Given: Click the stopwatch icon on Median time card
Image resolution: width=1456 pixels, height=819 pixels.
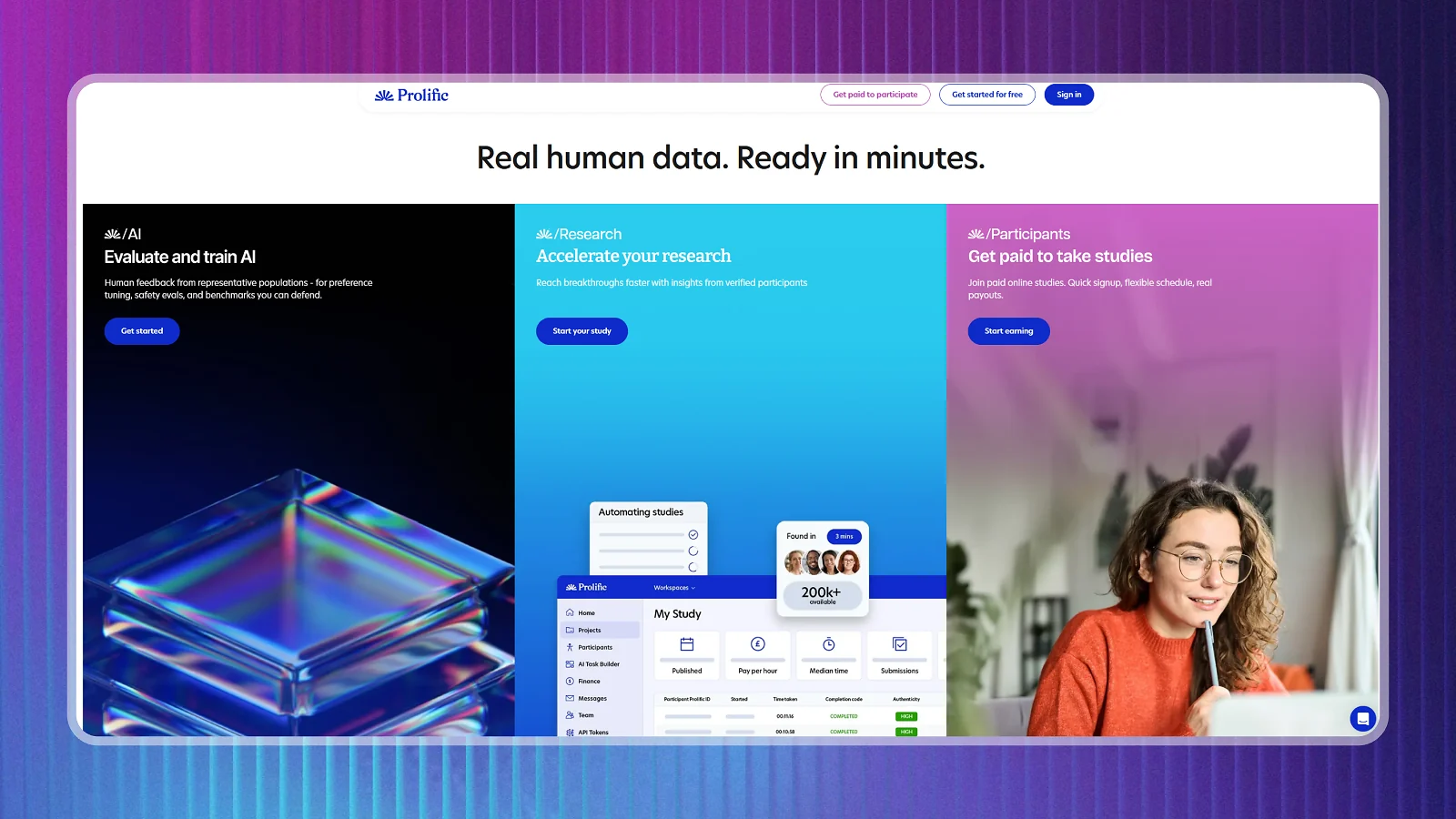Looking at the screenshot, I should (829, 644).
